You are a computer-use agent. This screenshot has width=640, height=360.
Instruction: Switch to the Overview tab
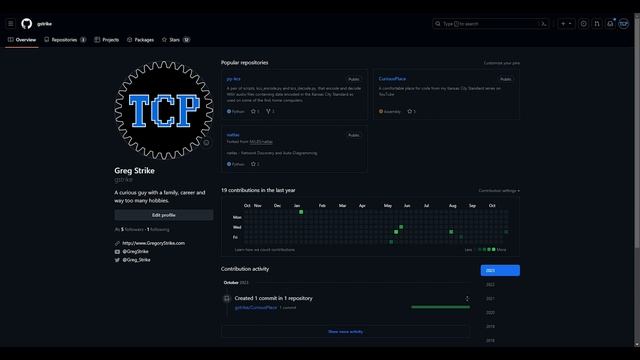(22, 40)
